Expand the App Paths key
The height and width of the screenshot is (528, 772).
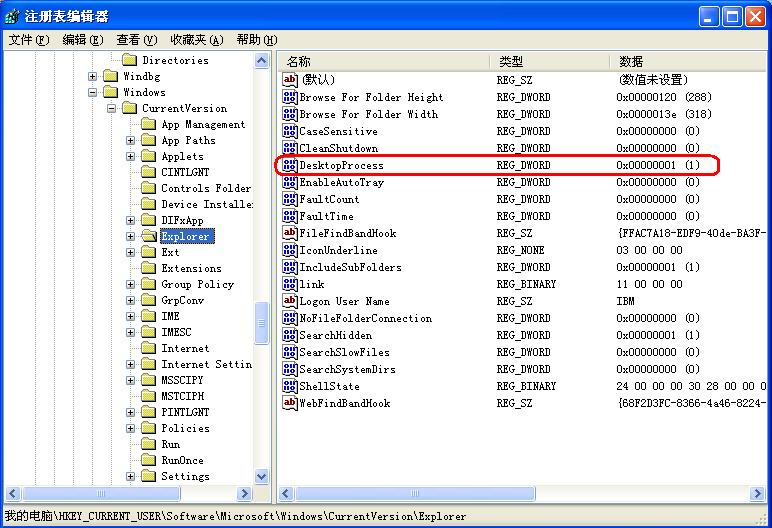point(130,140)
